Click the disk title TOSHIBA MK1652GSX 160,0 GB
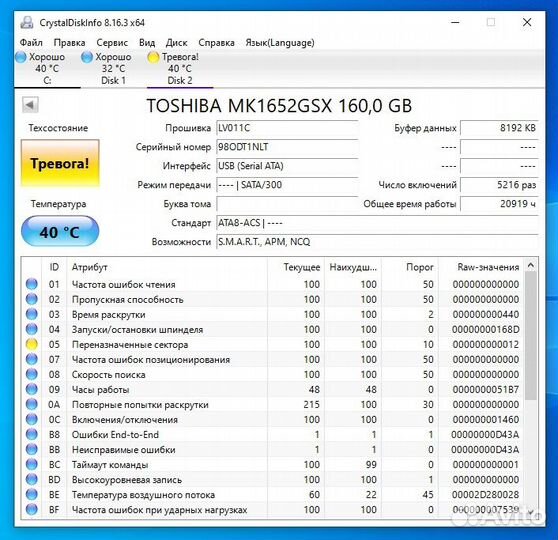This screenshot has height=540, width=558. 279,106
